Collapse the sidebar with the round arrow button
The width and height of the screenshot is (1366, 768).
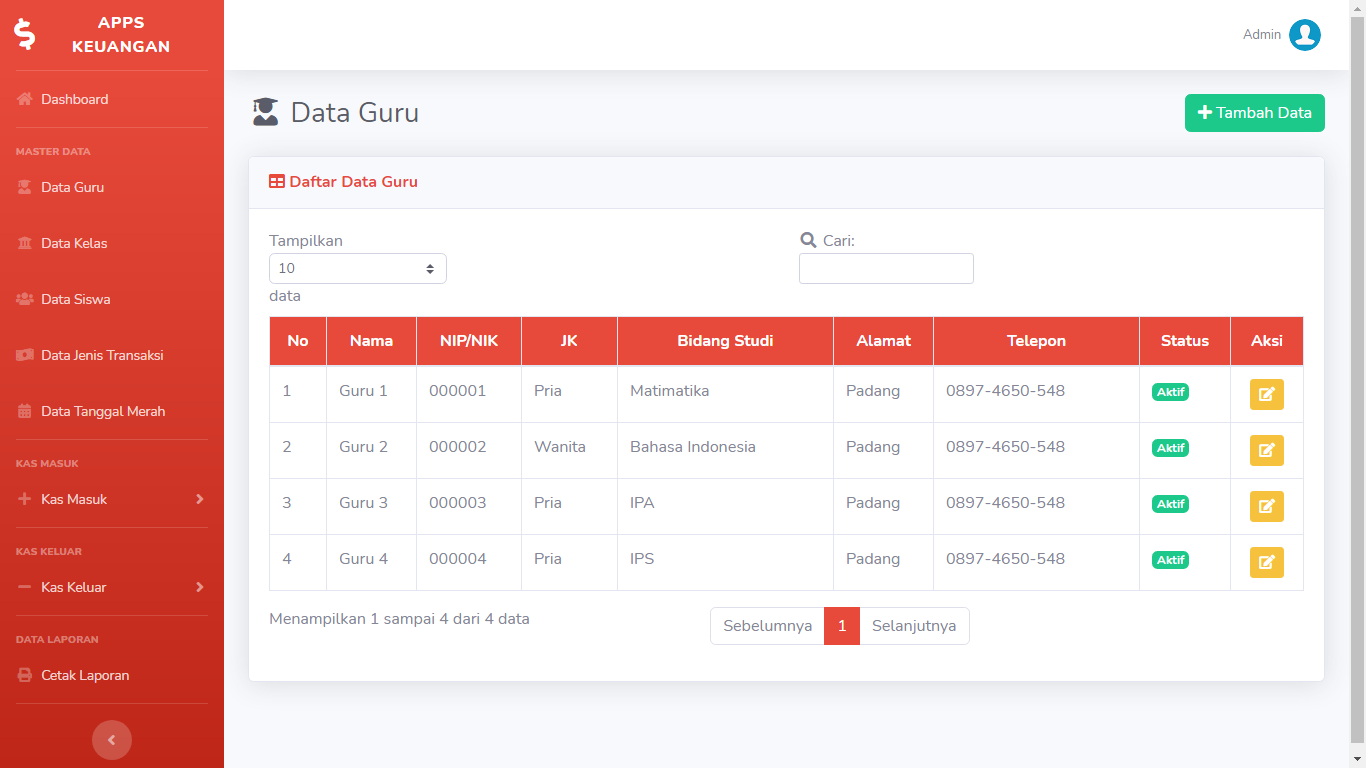click(x=112, y=740)
